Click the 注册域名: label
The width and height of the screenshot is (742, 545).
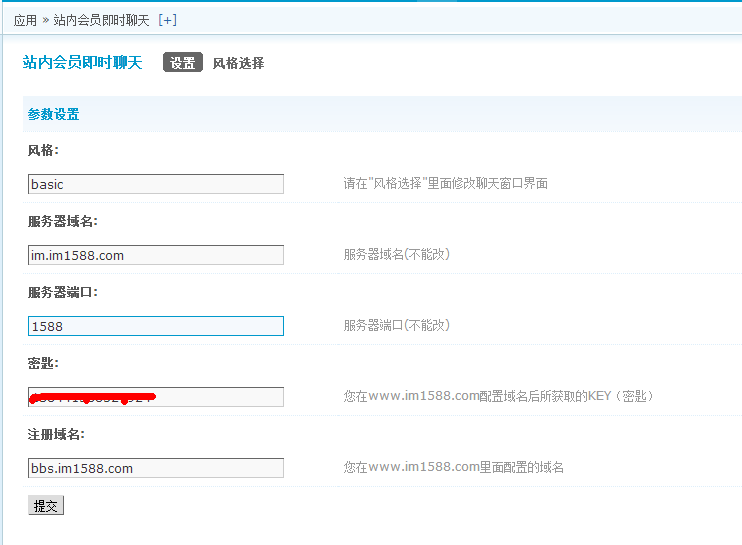[x=56, y=434]
